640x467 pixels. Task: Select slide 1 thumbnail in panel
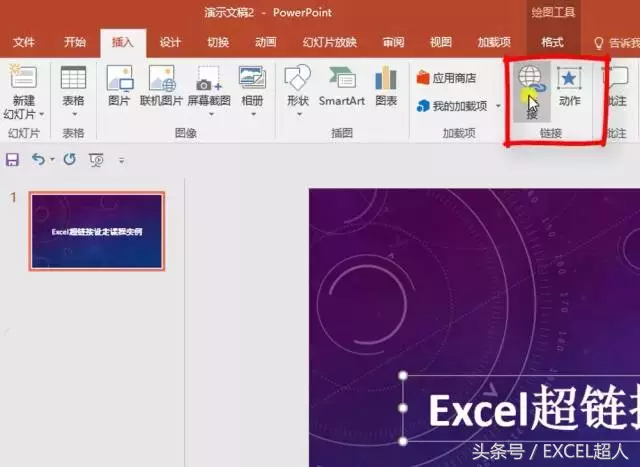97,231
